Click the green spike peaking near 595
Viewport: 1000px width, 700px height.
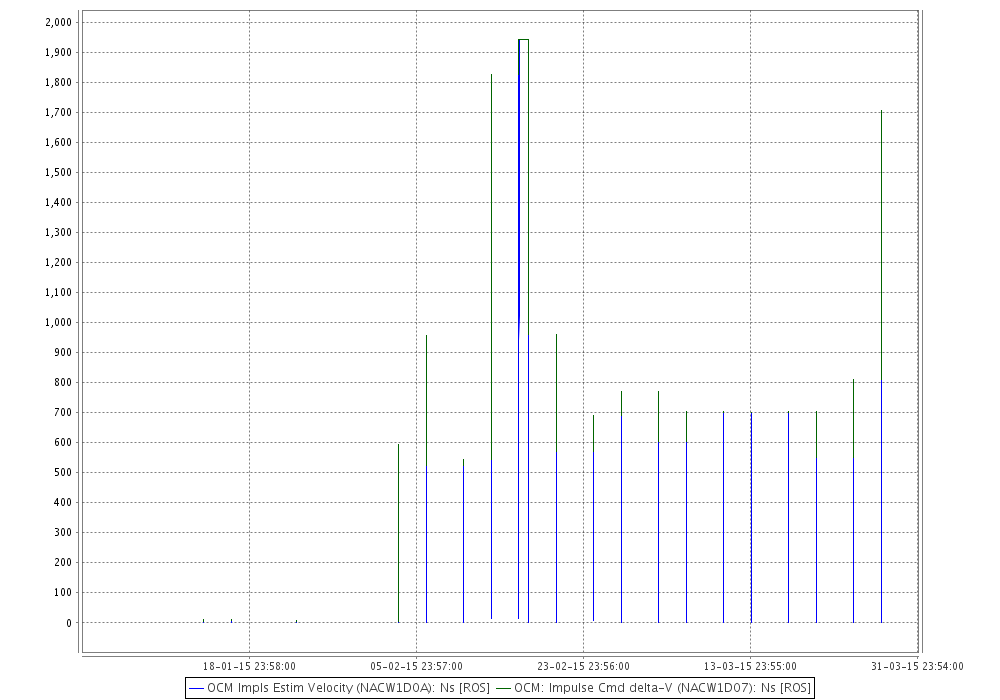click(399, 533)
